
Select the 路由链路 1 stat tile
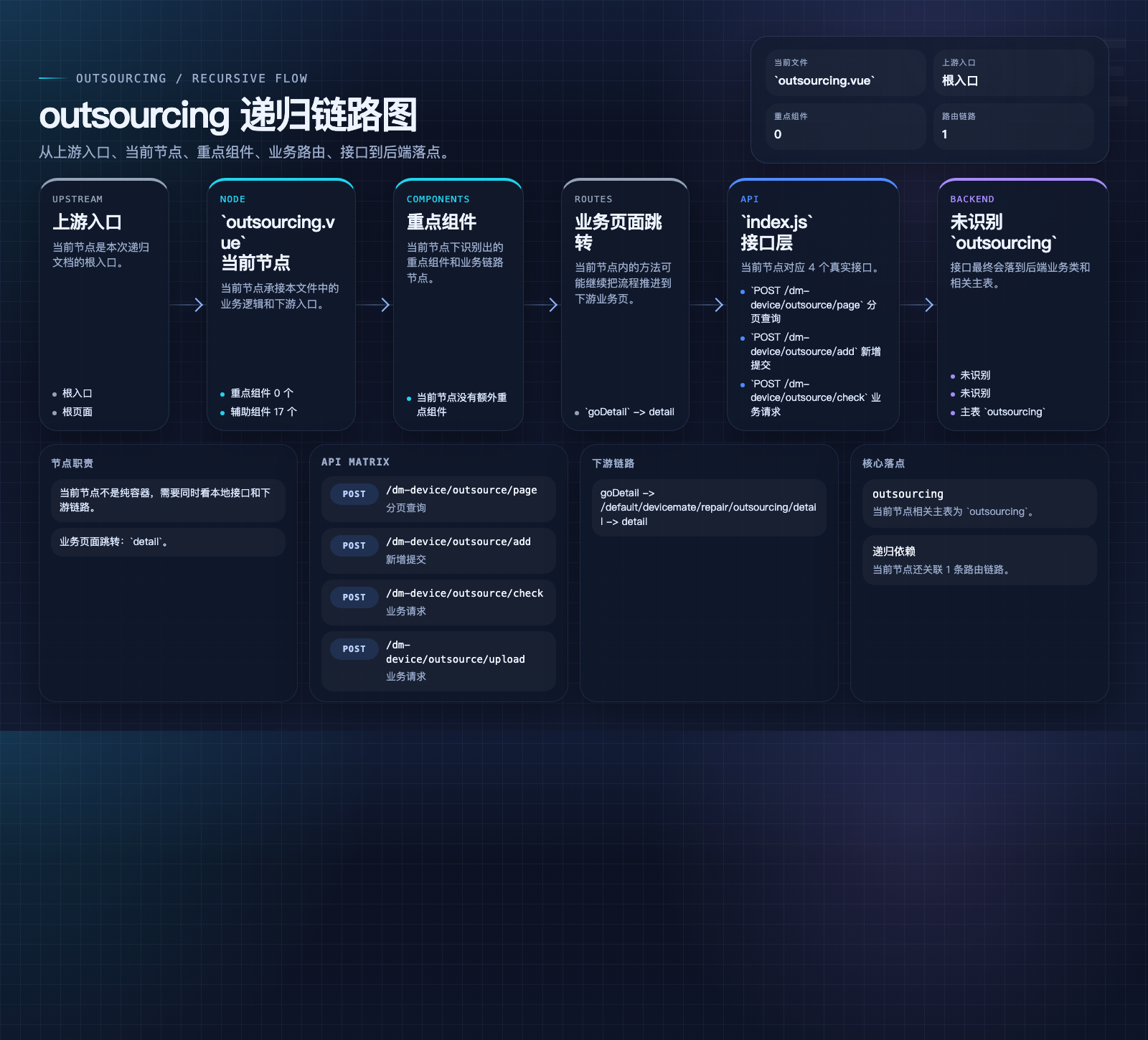point(1013,126)
